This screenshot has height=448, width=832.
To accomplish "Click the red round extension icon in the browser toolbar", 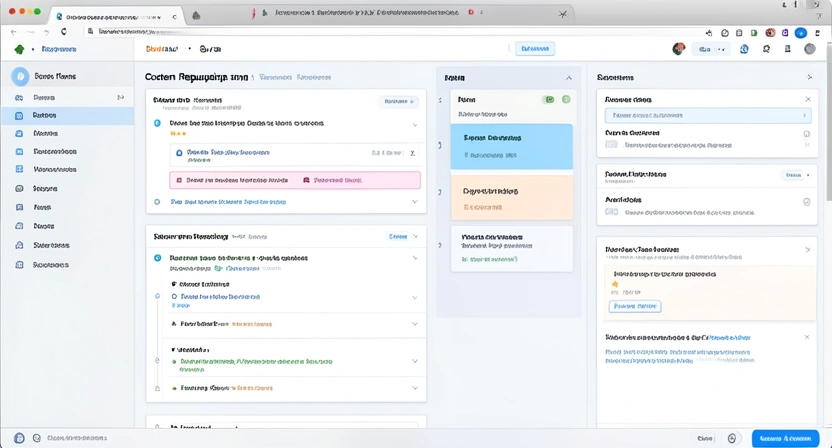I will click(770, 33).
